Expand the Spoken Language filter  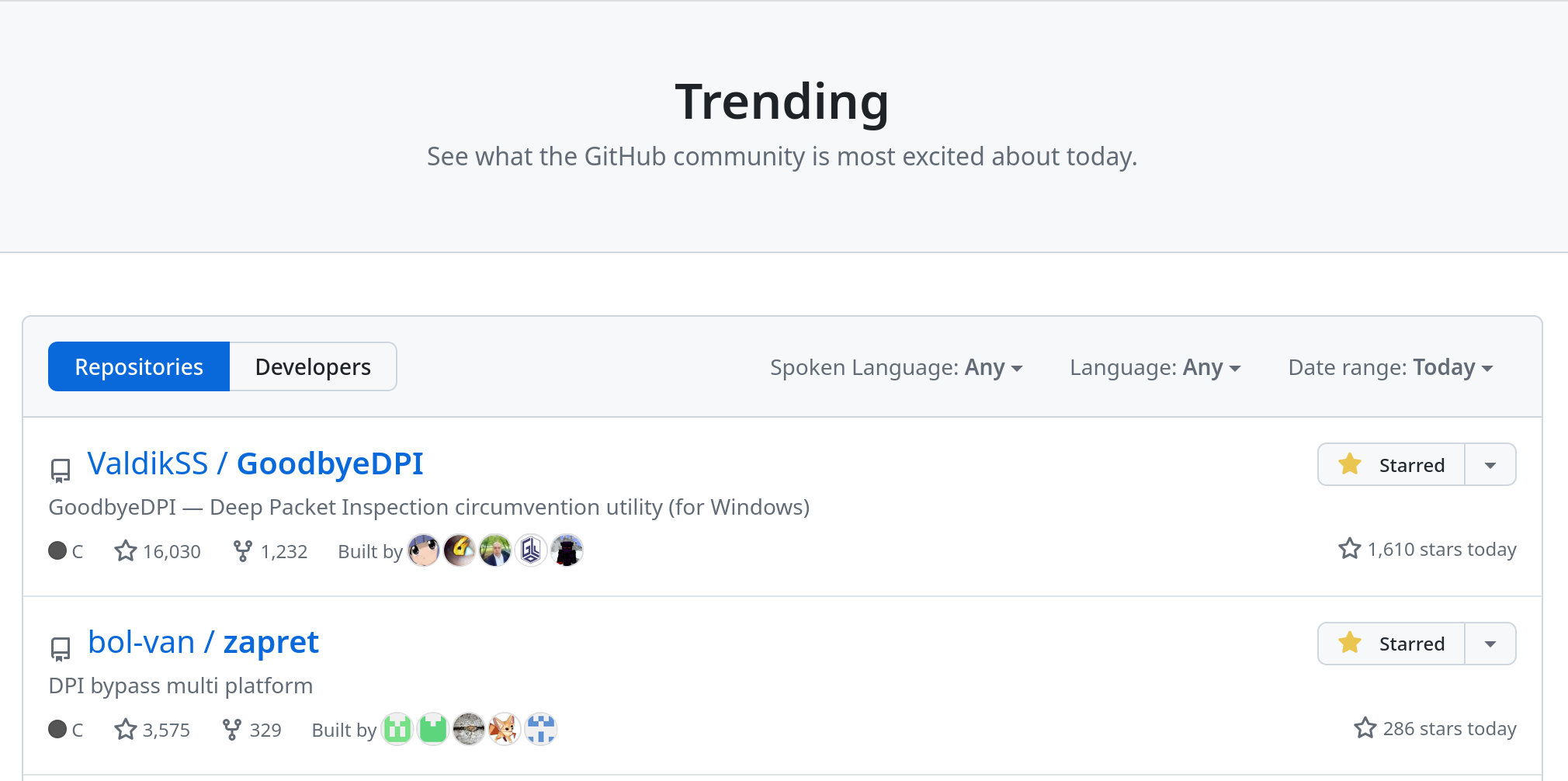896,367
